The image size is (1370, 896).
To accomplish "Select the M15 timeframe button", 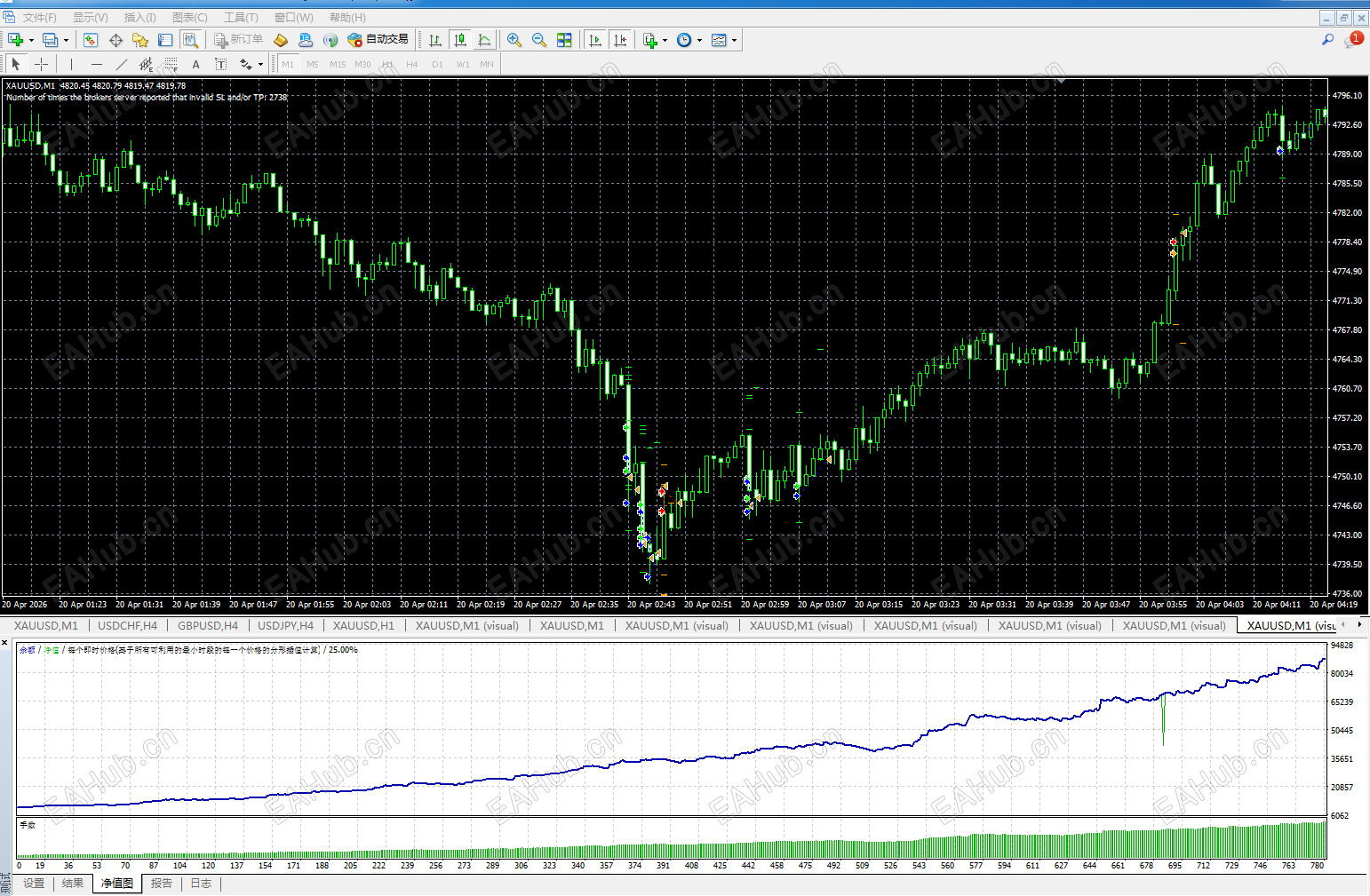I will point(338,64).
